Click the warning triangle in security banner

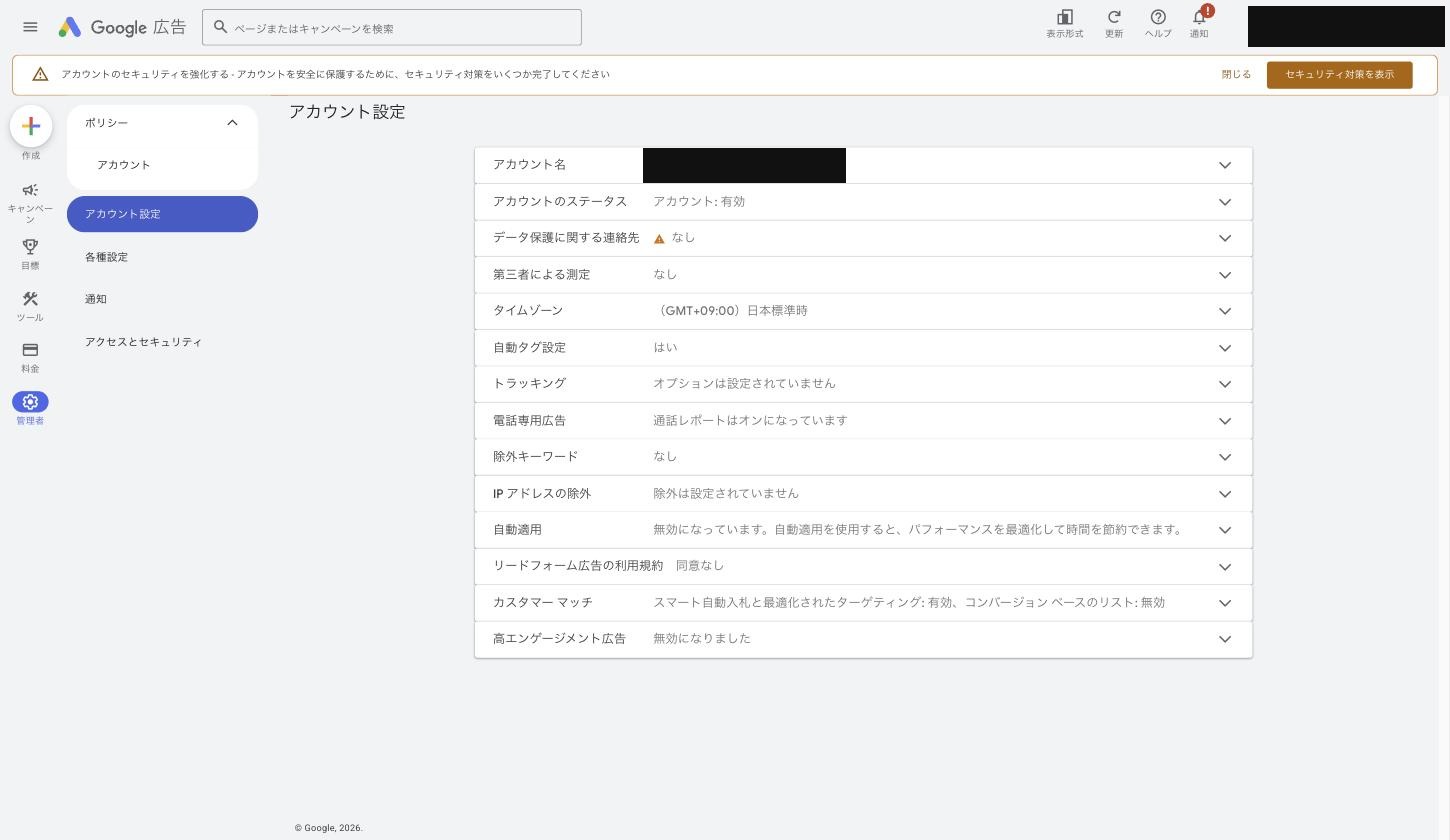(40, 74)
